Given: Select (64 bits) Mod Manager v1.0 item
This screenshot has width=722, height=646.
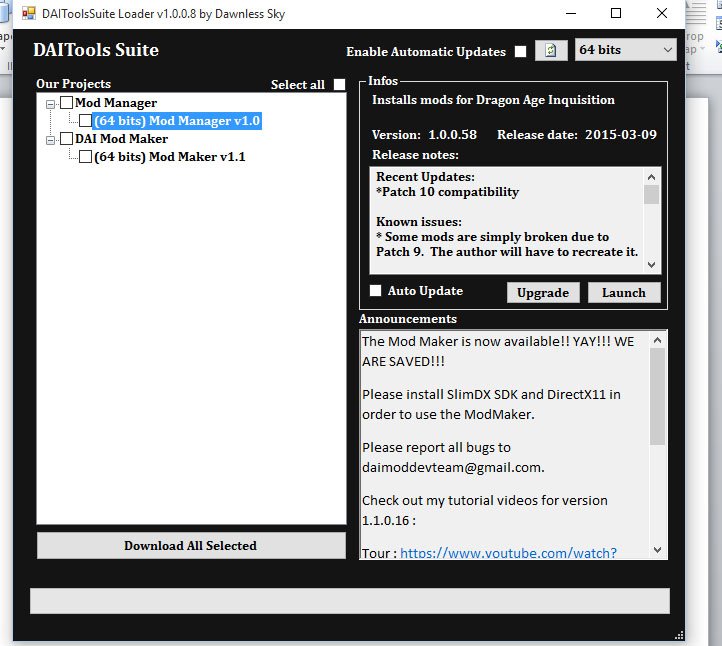Looking at the screenshot, I should tap(177, 121).
